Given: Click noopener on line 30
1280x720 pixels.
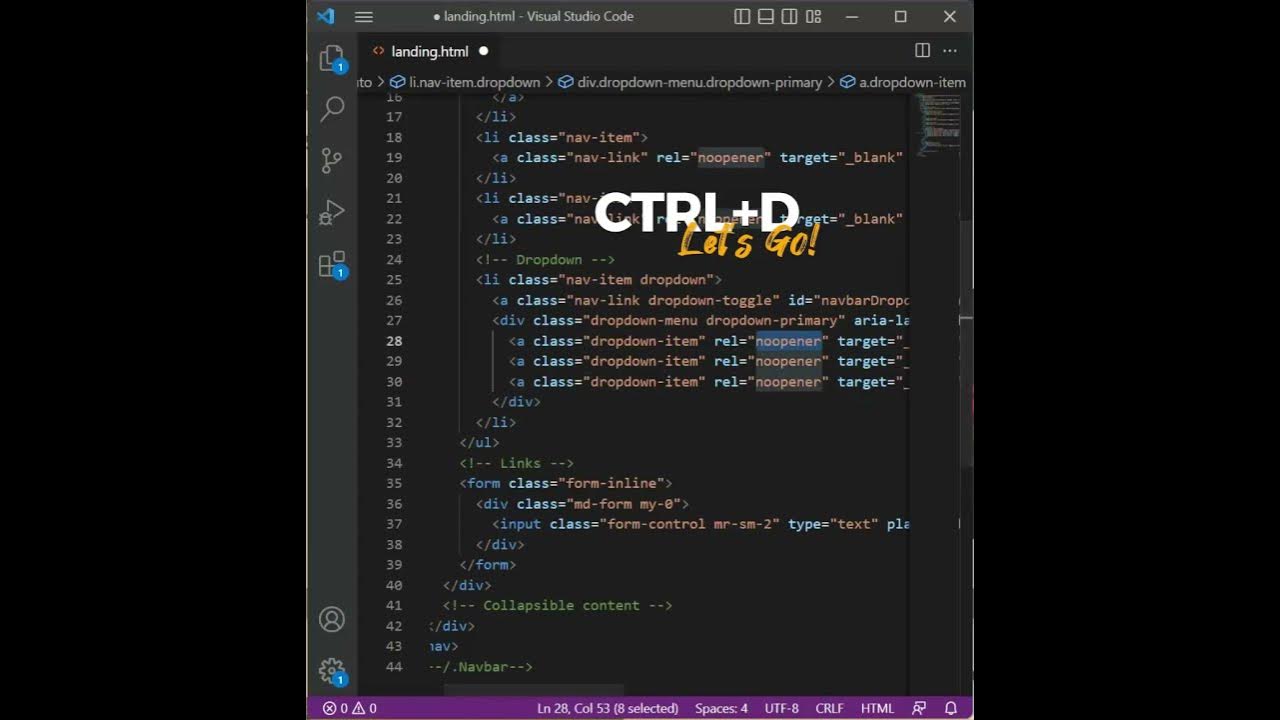Looking at the screenshot, I should (x=788, y=382).
